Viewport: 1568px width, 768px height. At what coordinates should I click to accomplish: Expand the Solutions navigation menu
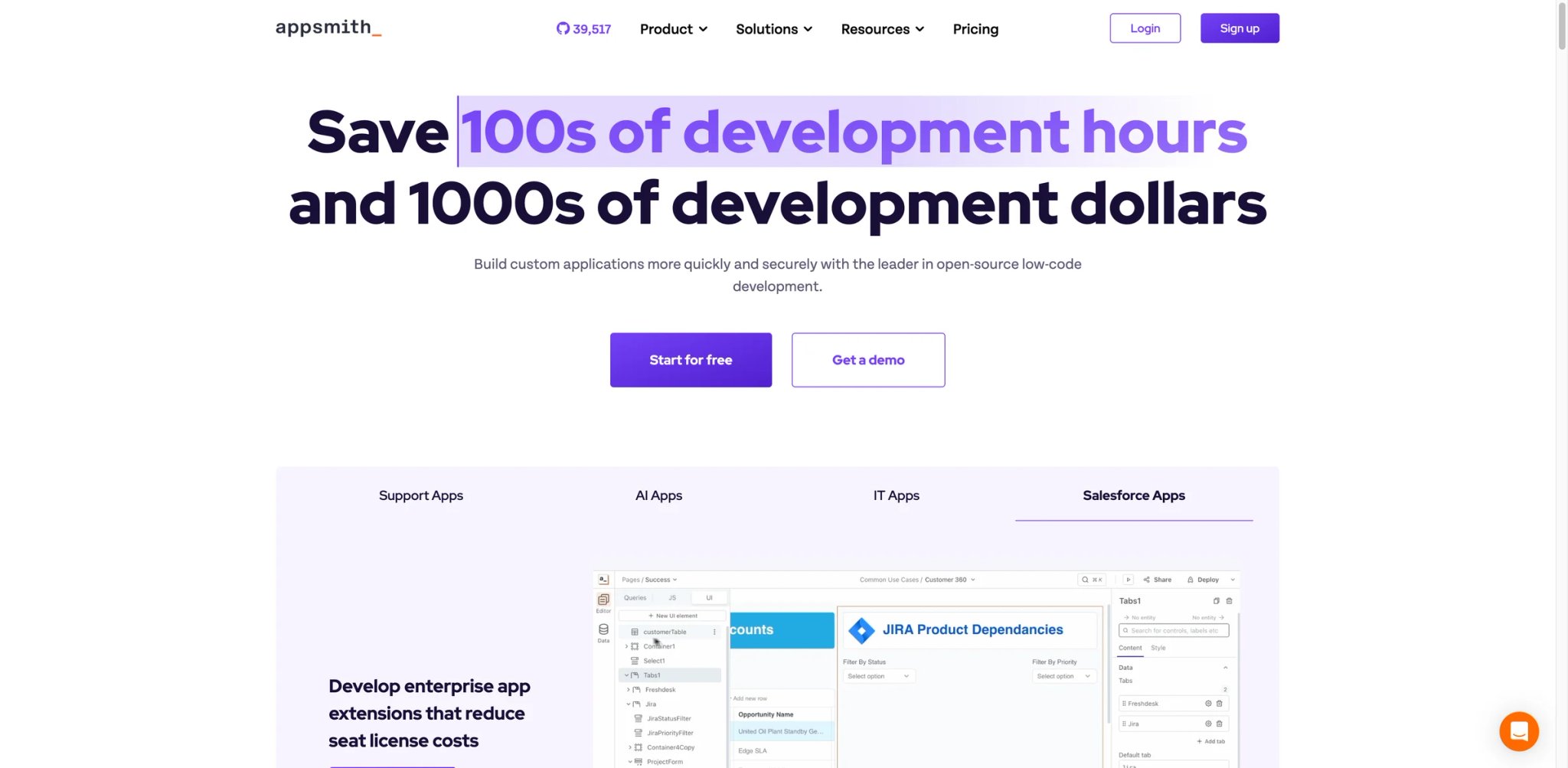(774, 29)
